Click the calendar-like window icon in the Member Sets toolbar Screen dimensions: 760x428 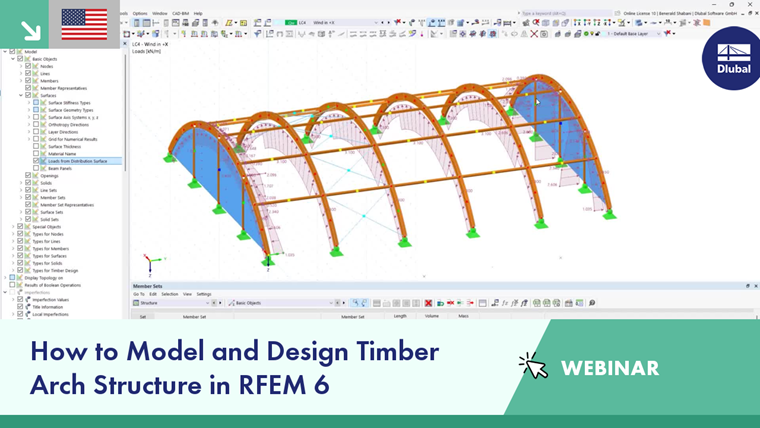coord(482,303)
